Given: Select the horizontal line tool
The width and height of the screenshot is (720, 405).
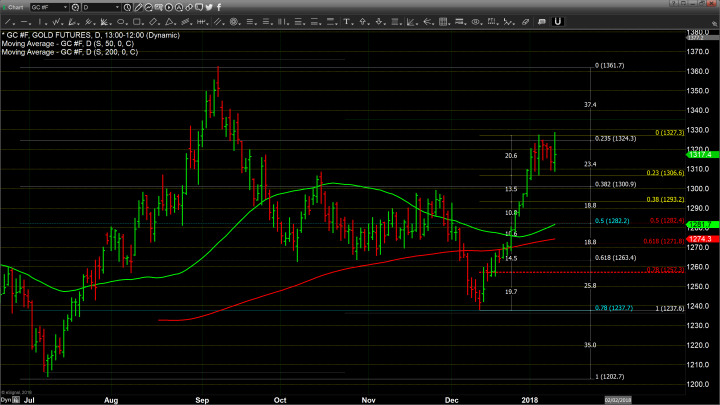Looking at the screenshot, I should point(24,22).
